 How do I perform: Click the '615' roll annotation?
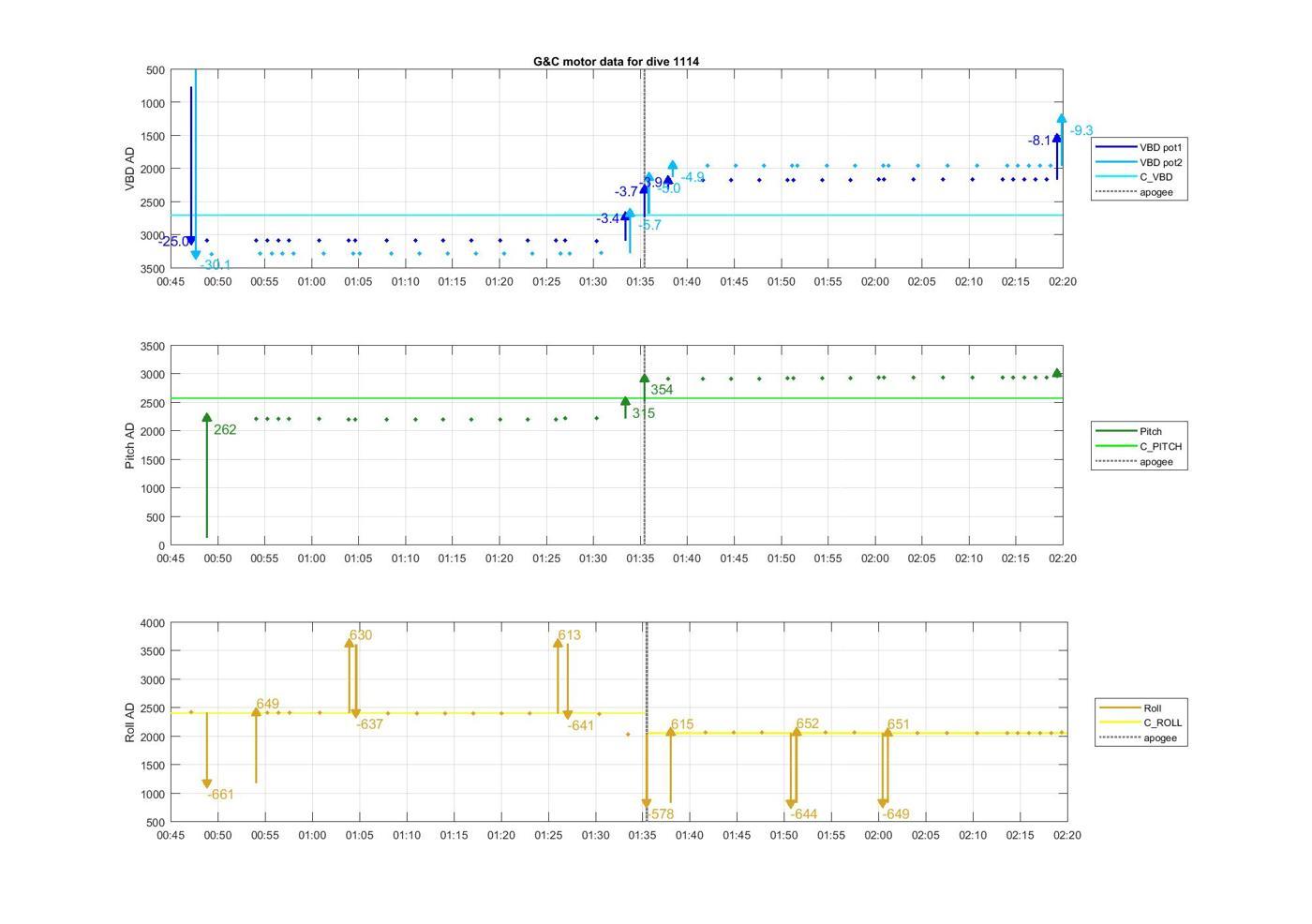(x=682, y=724)
